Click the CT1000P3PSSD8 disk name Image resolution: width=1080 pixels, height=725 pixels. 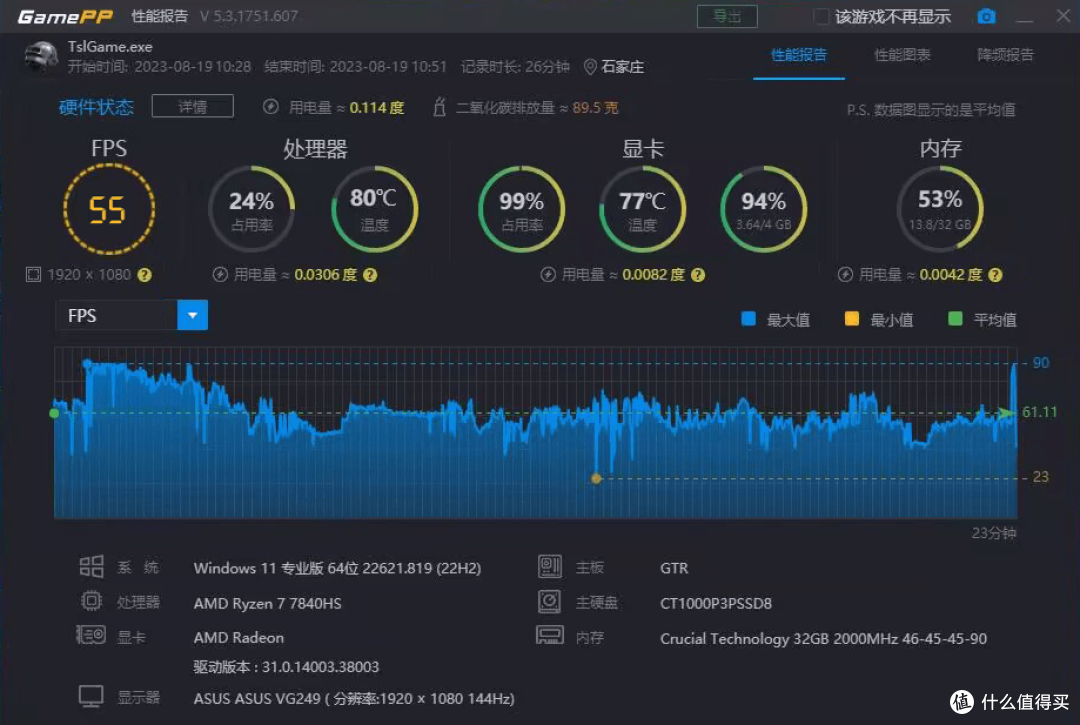tap(716, 603)
